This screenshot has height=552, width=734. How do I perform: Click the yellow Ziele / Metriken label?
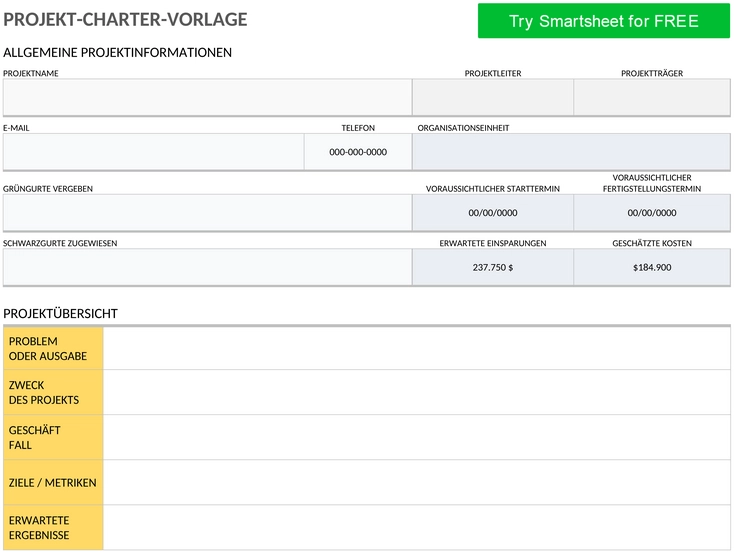click(53, 482)
